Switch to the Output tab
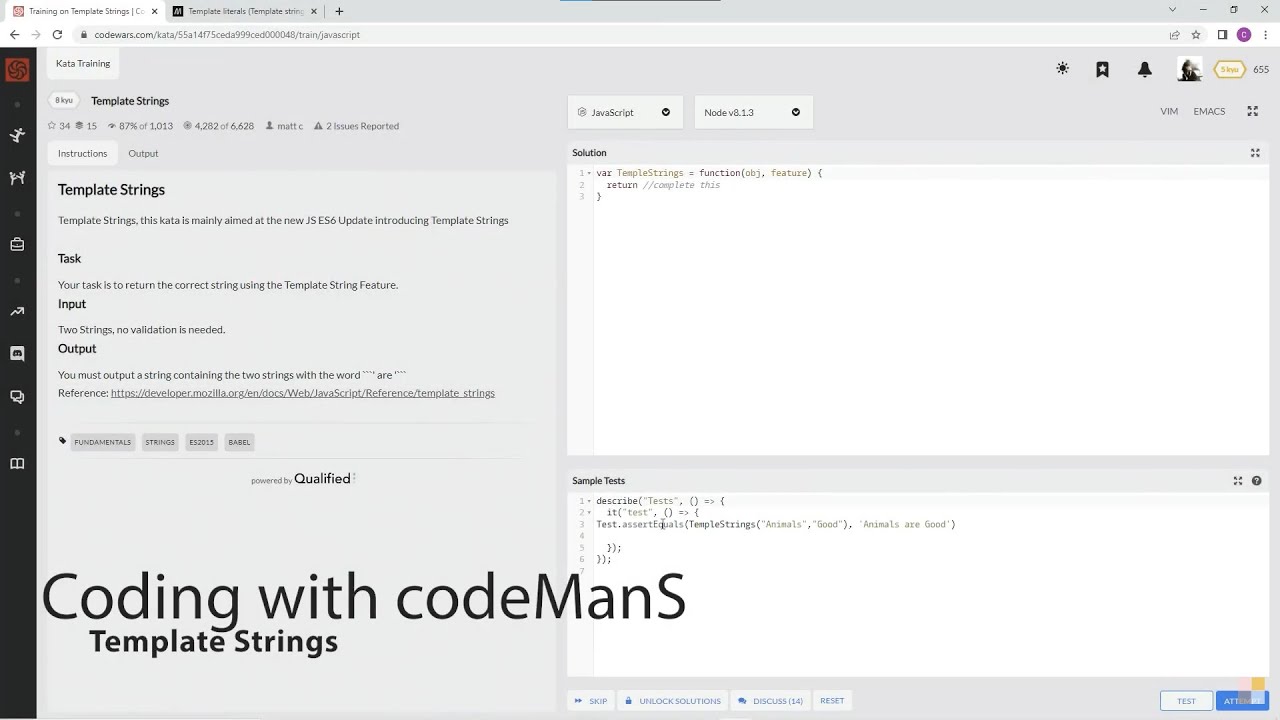The image size is (1280, 720). click(143, 153)
